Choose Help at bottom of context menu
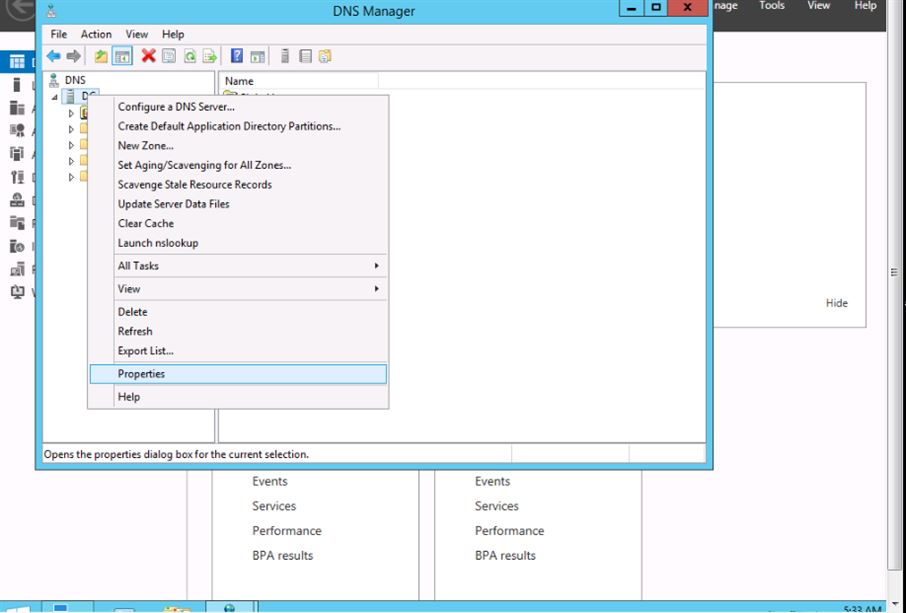This screenshot has height=613, width=906. point(238,397)
